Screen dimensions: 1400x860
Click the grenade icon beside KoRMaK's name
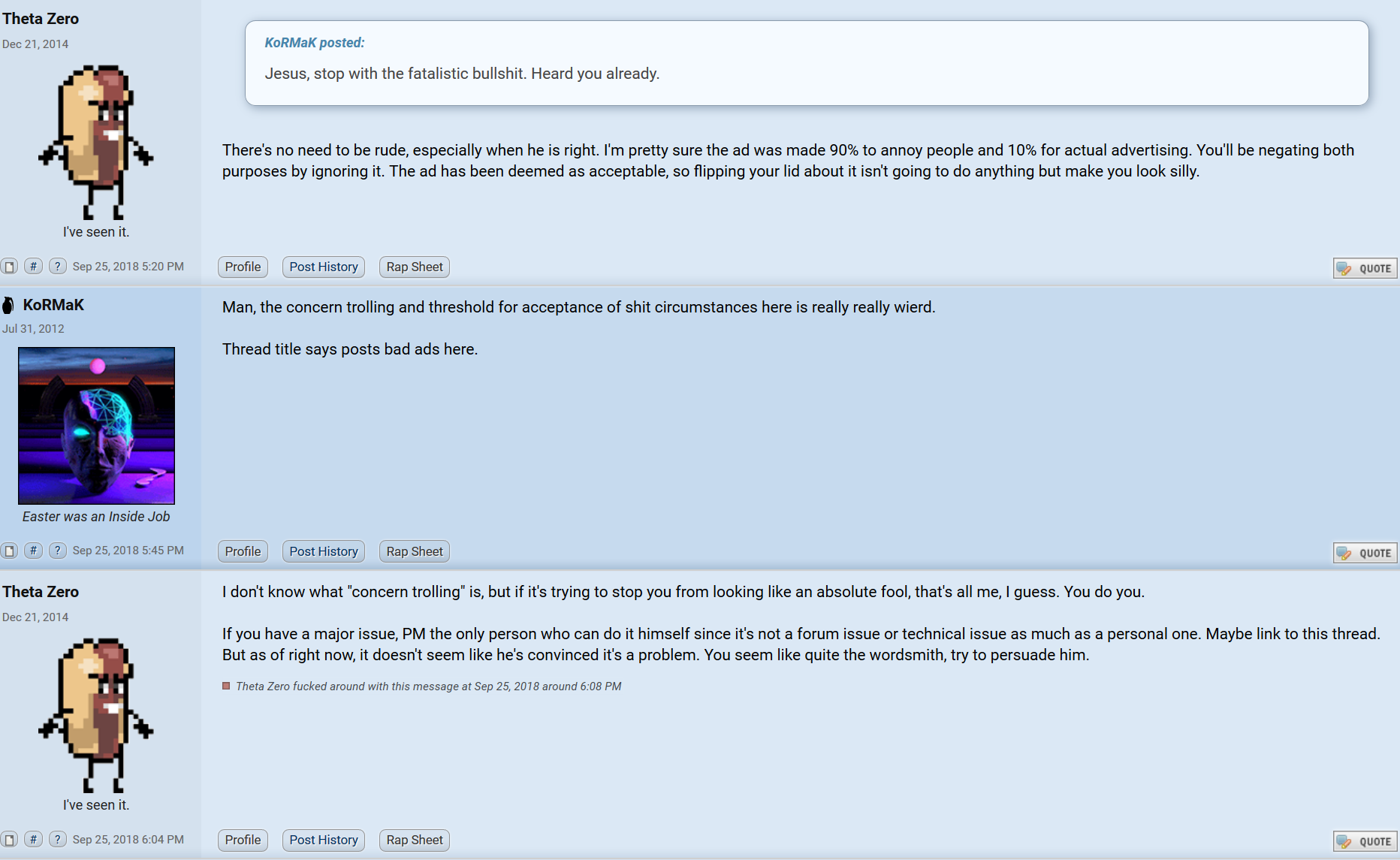8,305
